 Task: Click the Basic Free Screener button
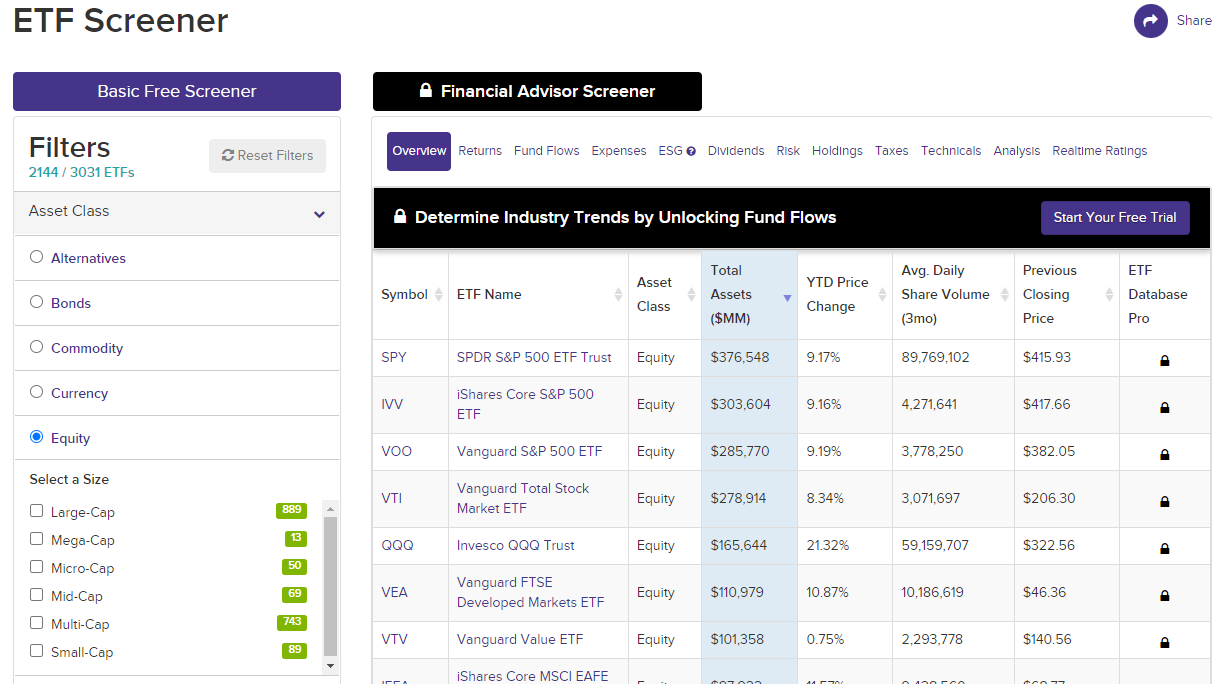177,91
